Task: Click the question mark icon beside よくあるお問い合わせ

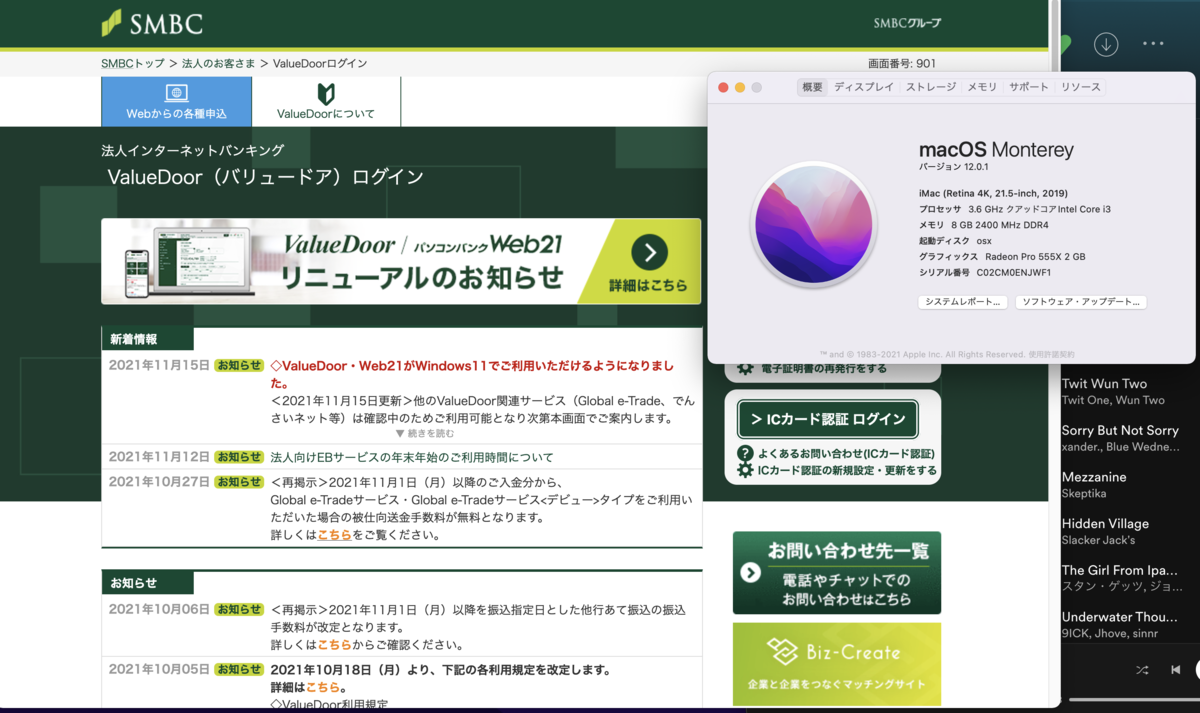Action: tap(745, 453)
